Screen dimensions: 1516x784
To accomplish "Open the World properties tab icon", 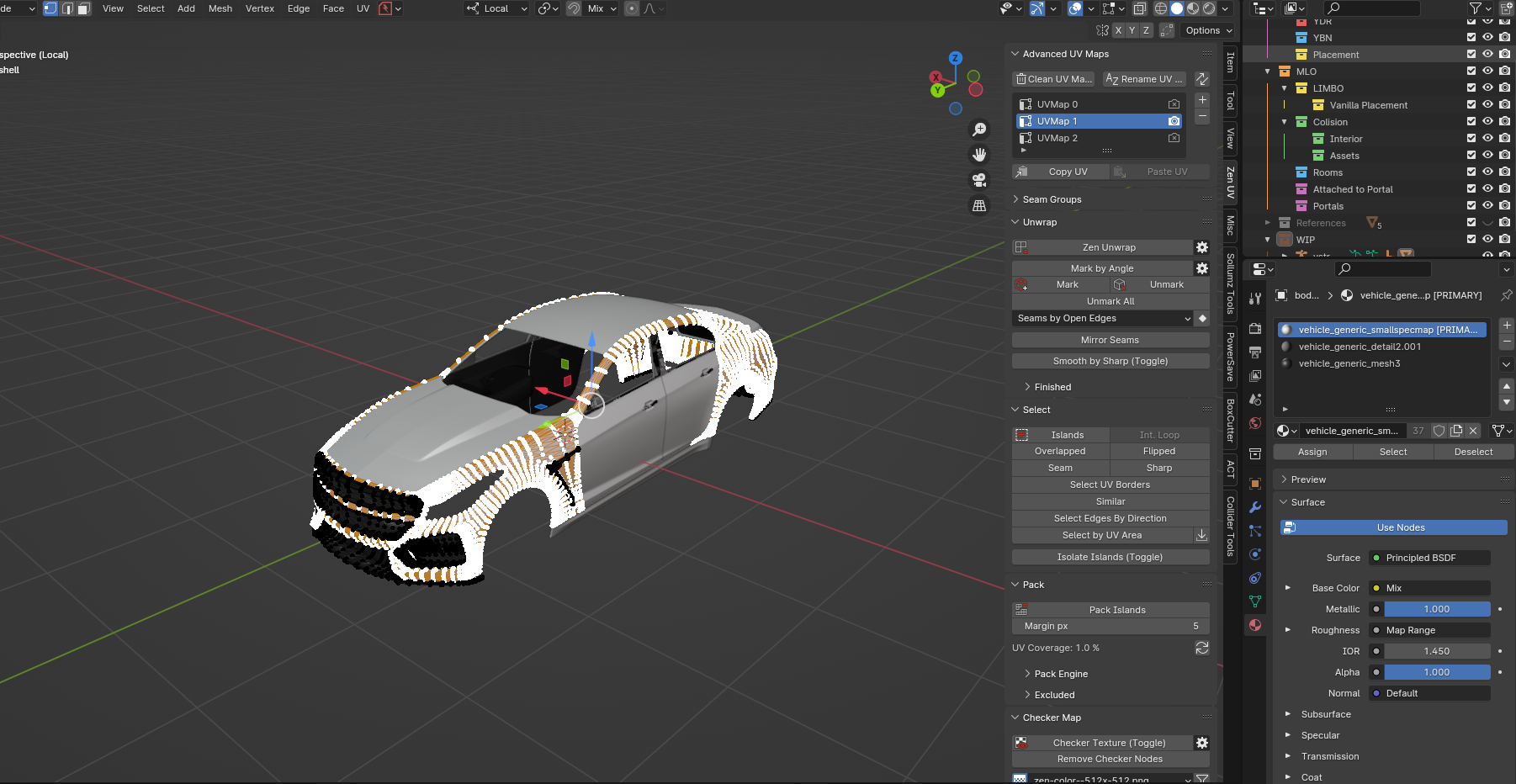I will click(1255, 423).
